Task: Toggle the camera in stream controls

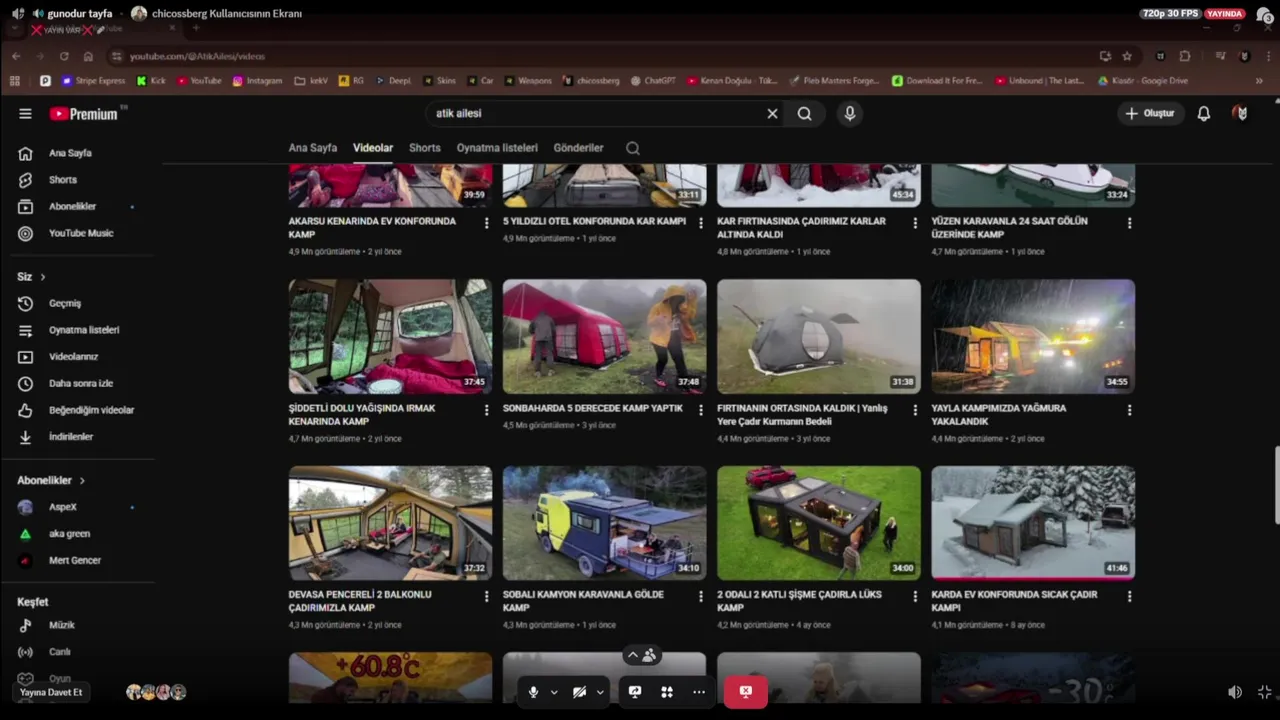Action: click(579, 692)
